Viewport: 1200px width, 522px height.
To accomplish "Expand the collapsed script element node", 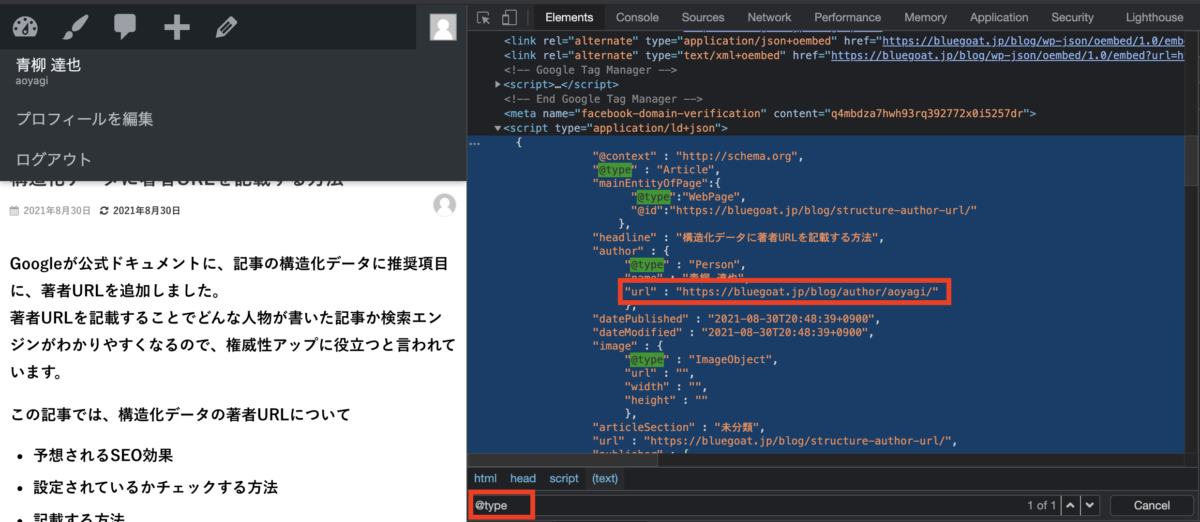I will [x=499, y=85].
